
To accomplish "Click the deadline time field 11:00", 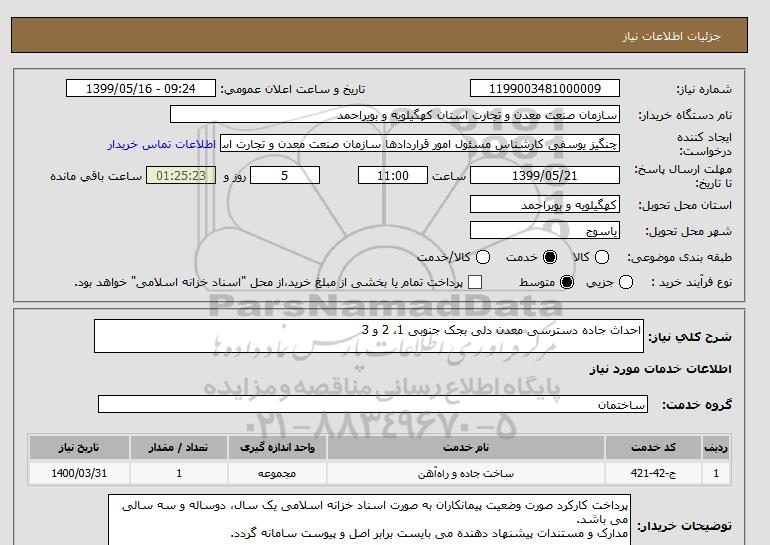I will coord(393,175).
